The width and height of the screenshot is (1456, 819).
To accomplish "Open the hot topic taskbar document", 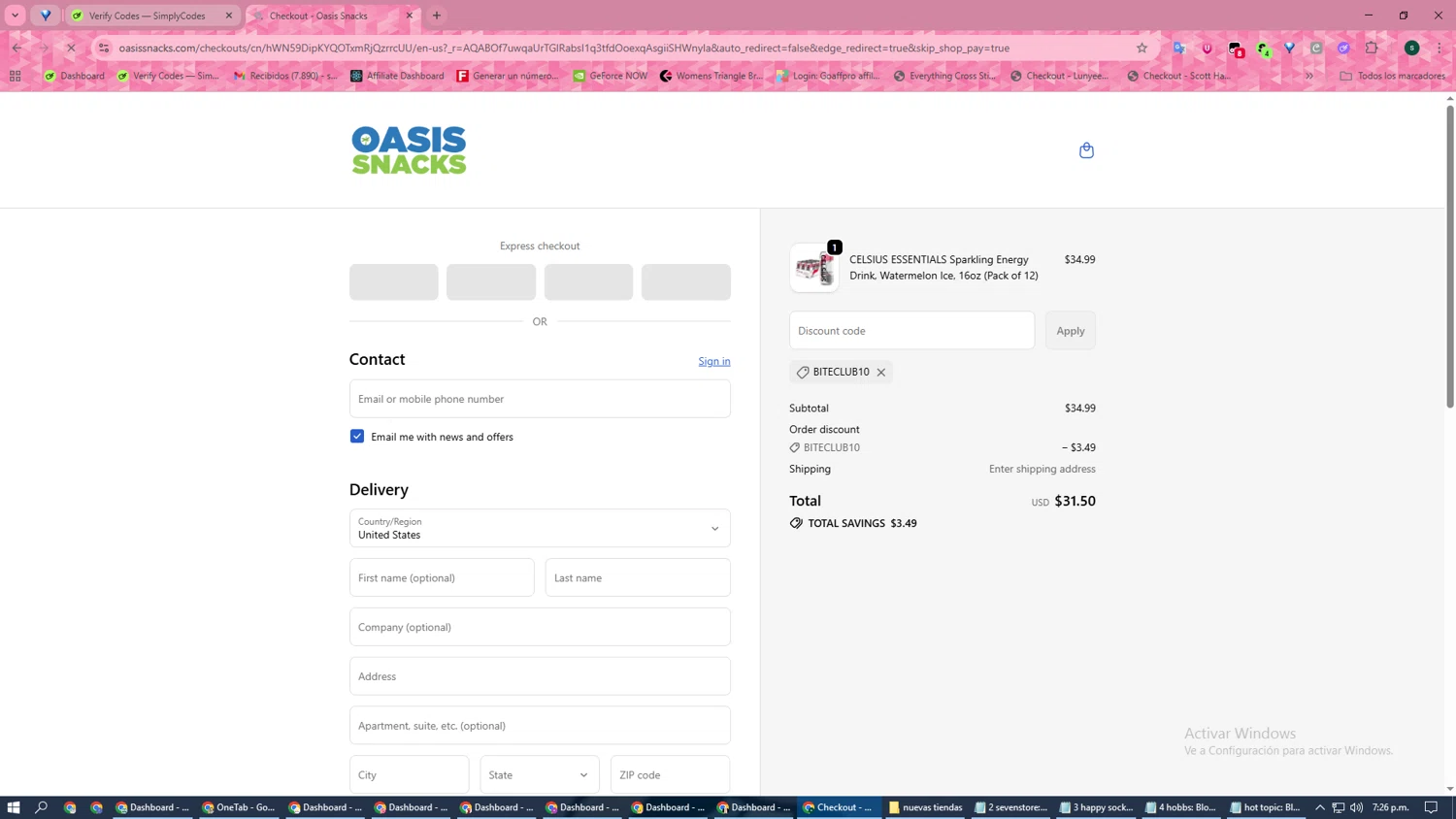I will (x=1265, y=807).
